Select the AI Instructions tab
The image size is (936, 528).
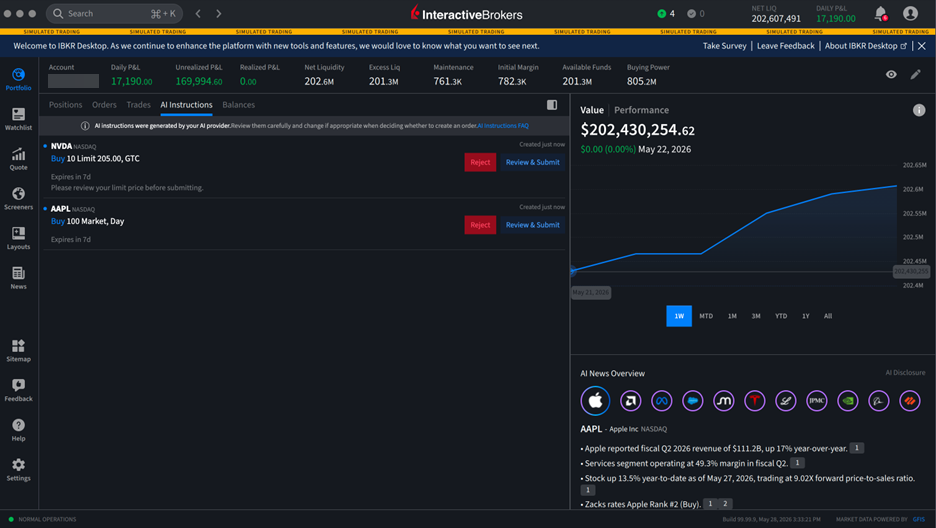(186, 104)
